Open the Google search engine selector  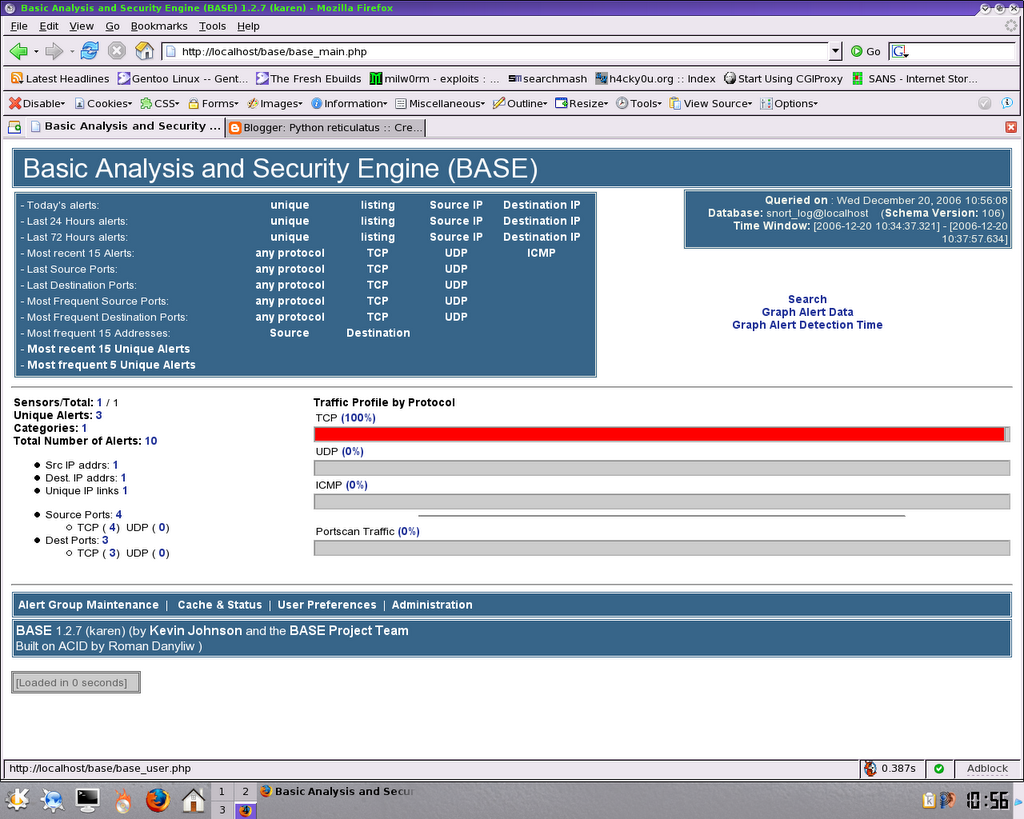[900, 52]
